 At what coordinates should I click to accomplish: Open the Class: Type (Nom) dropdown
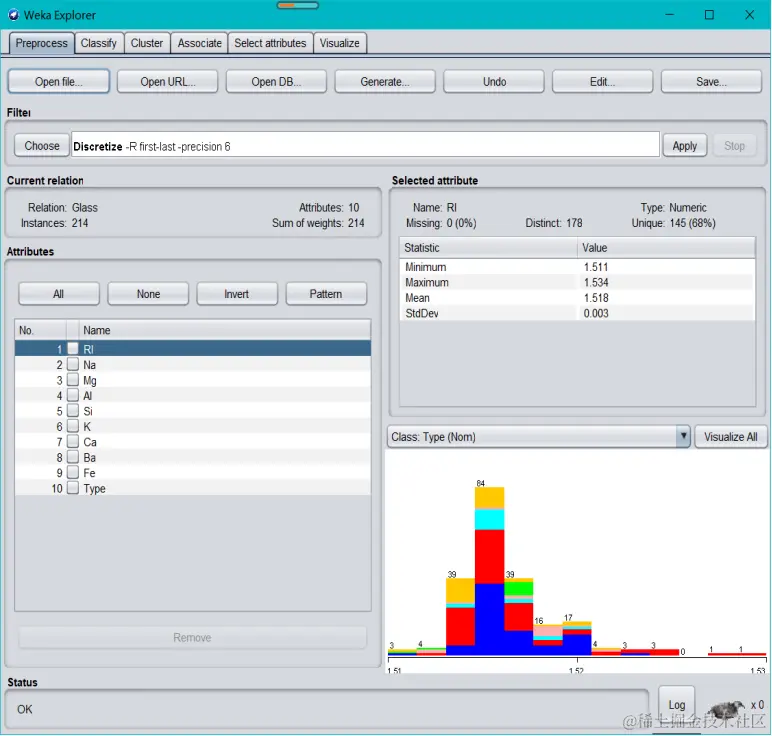click(539, 437)
